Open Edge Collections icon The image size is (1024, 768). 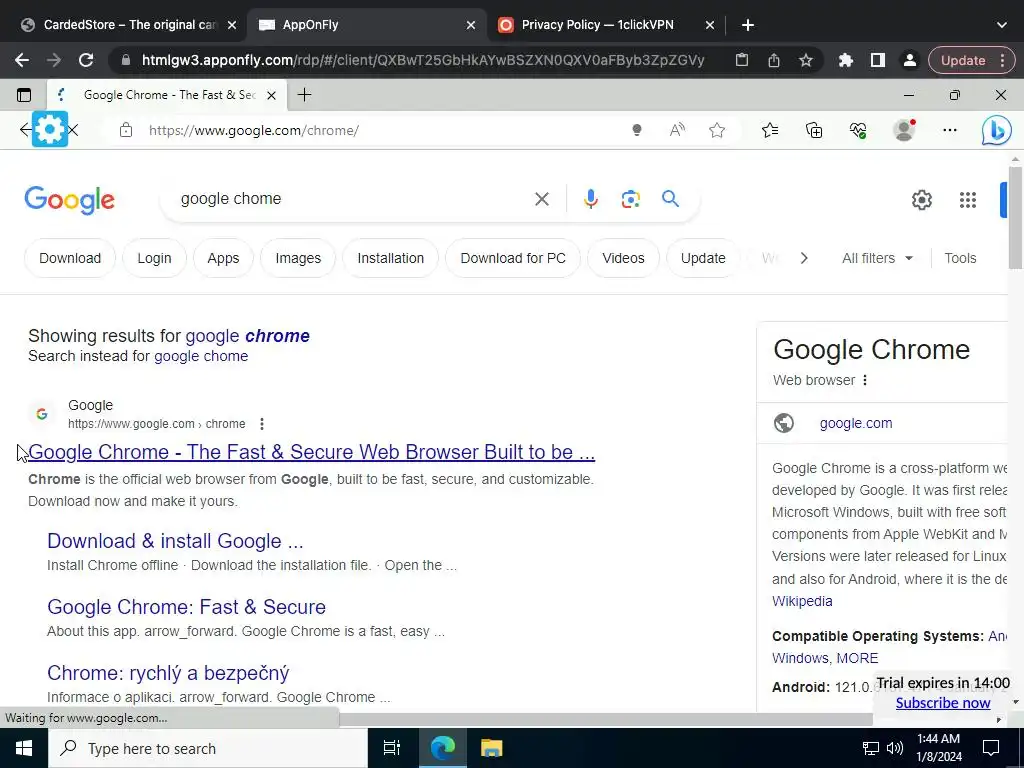(814, 131)
